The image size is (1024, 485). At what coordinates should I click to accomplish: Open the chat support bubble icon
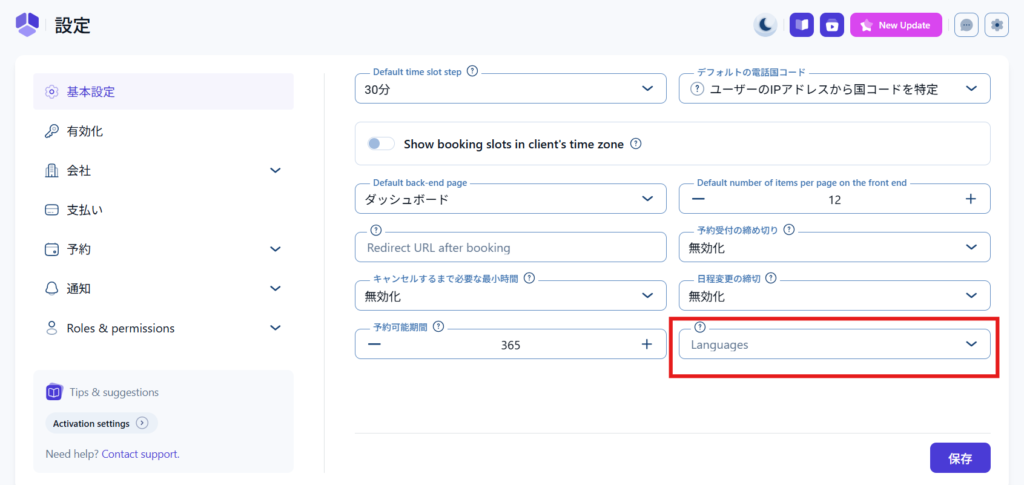pos(966,25)
